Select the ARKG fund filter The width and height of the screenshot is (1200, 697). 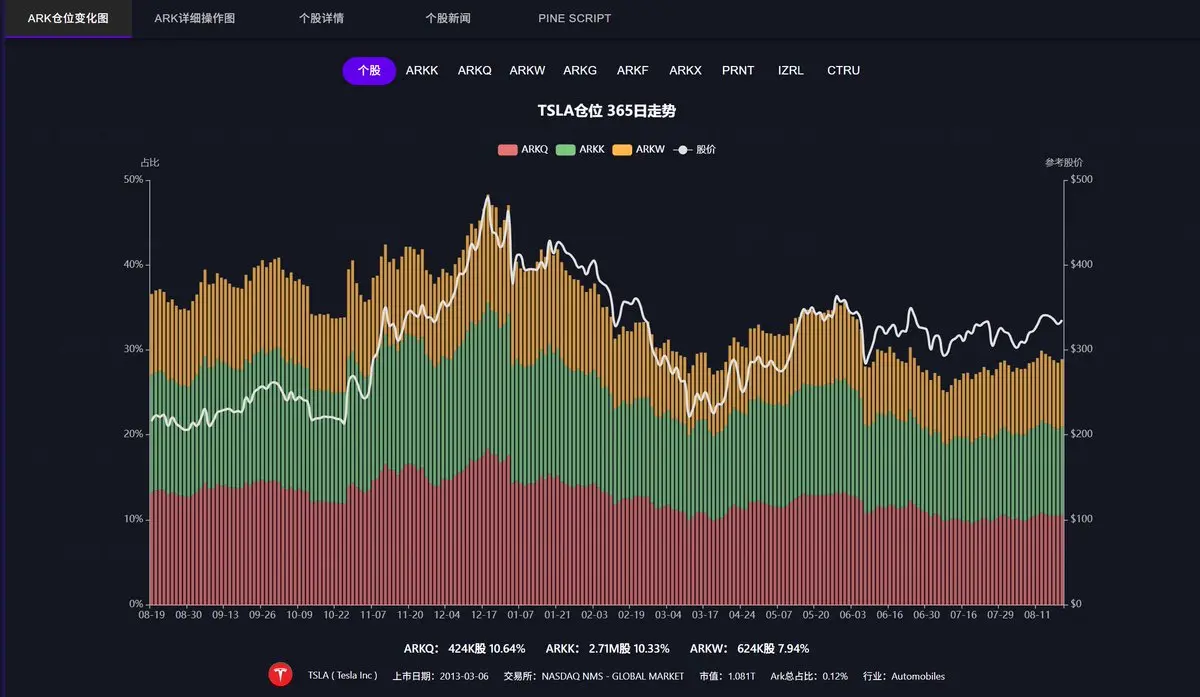click(580, 70)
